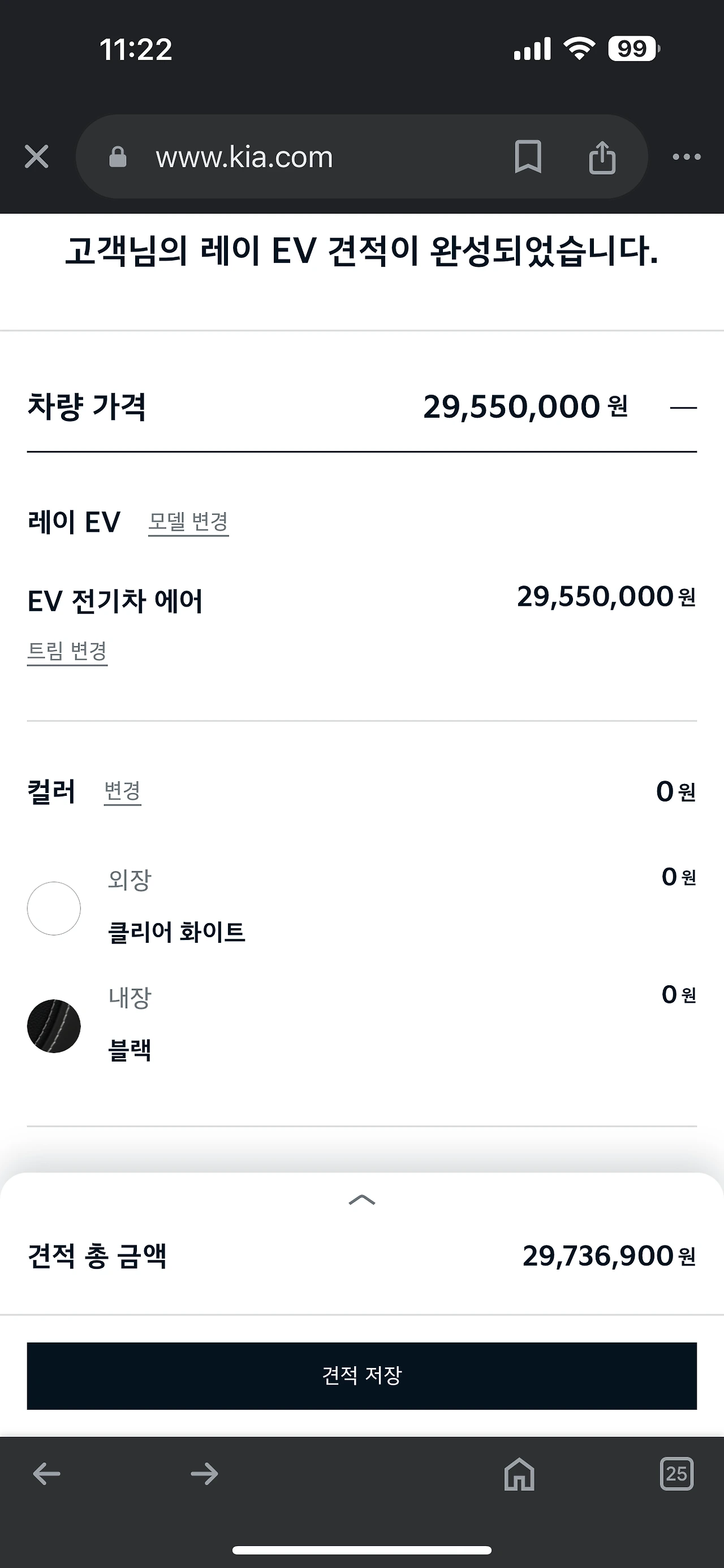Viewport: 724px width, 1568px height.
Task: Expand the 견적 총 금액 bottom sheet
Action: pyautogui.click(x=361, y=1199)
